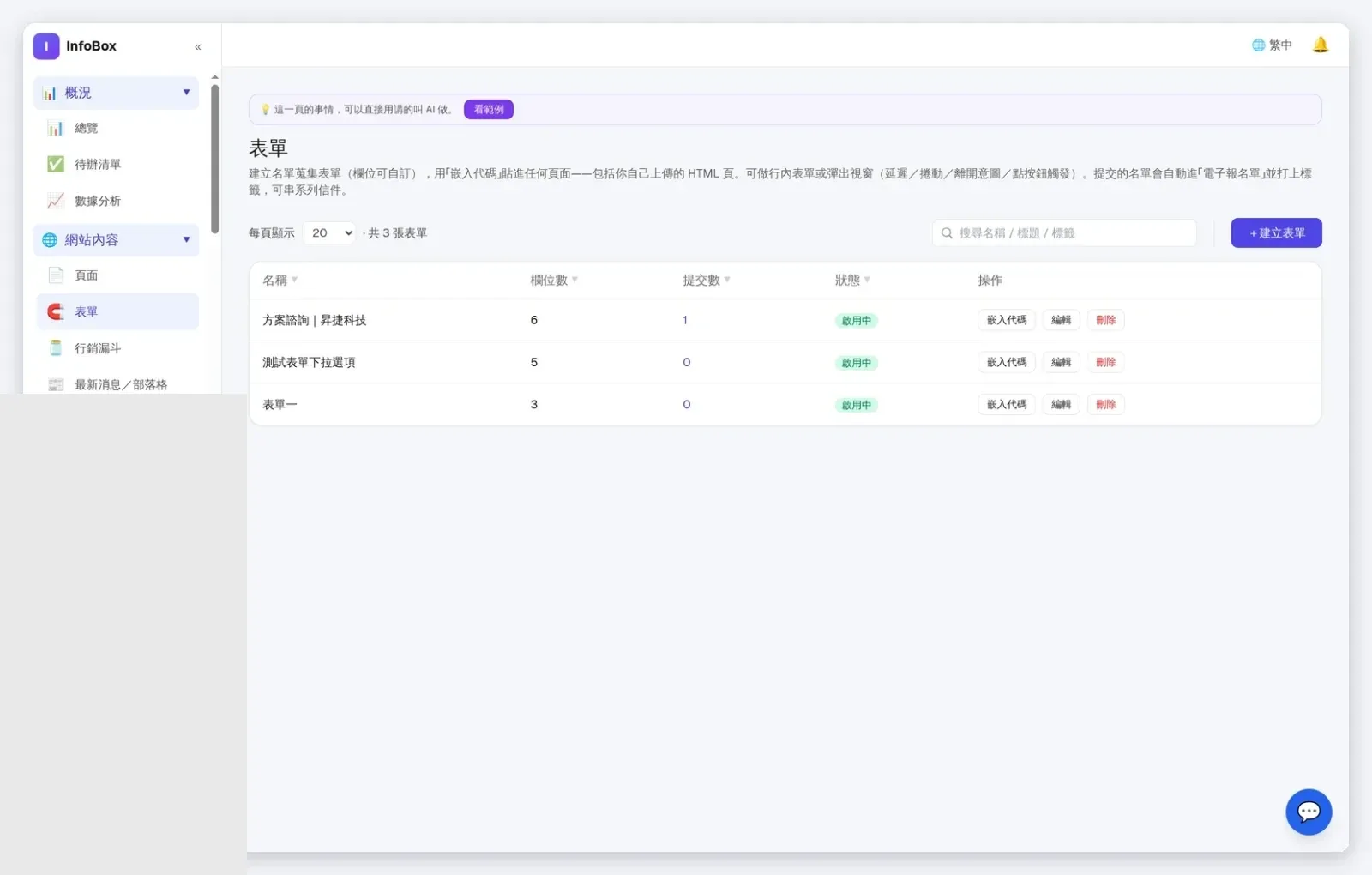Sort by 狀態 column

coord(852,281)
